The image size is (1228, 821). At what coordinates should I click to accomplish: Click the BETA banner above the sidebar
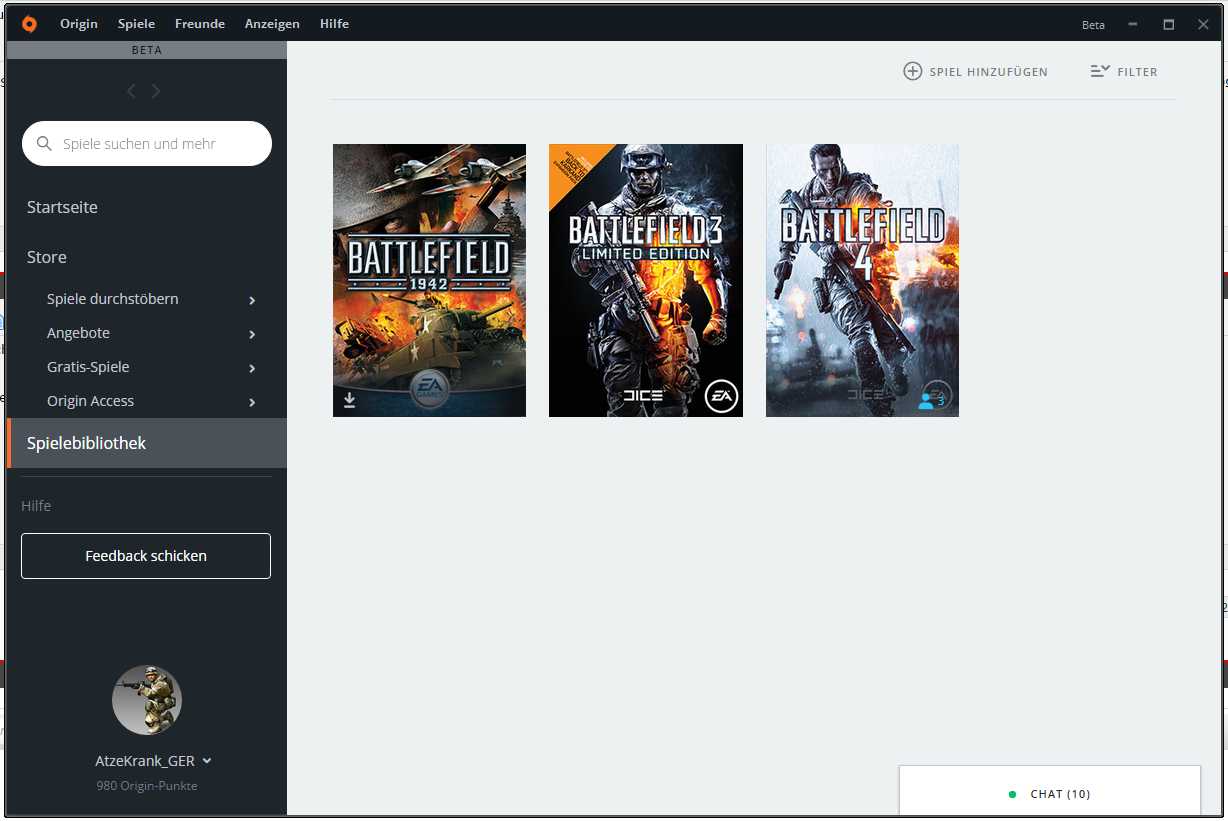(x=147, y=50)
